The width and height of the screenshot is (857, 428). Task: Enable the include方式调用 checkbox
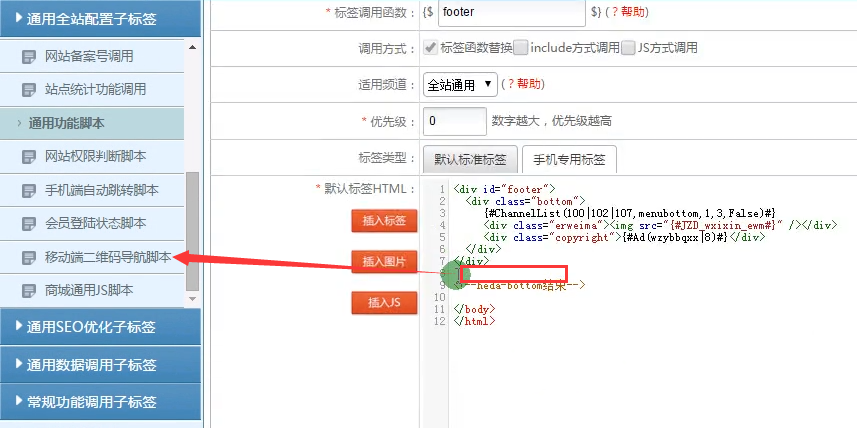coord(521,47)
